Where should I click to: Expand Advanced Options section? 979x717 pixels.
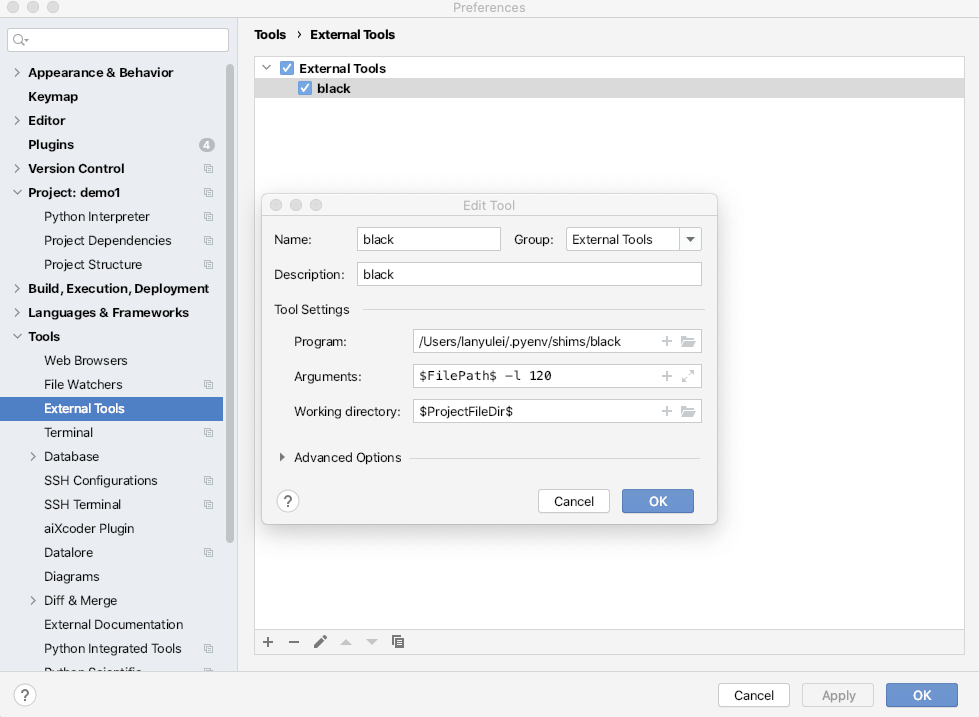[x=282, y=457]
